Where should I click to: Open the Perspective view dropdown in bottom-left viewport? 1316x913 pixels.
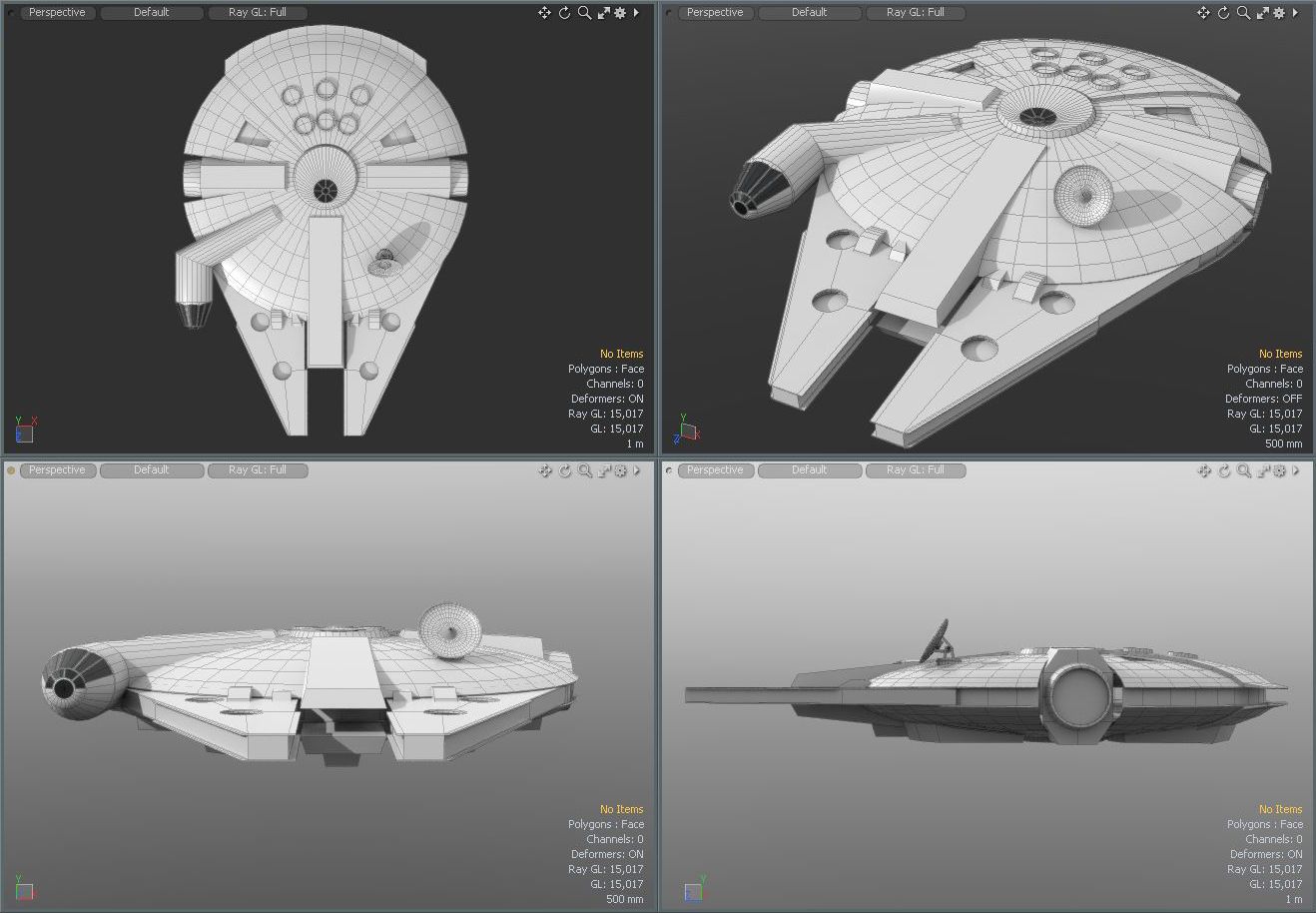pyautogui.click(x=57, y=470)
